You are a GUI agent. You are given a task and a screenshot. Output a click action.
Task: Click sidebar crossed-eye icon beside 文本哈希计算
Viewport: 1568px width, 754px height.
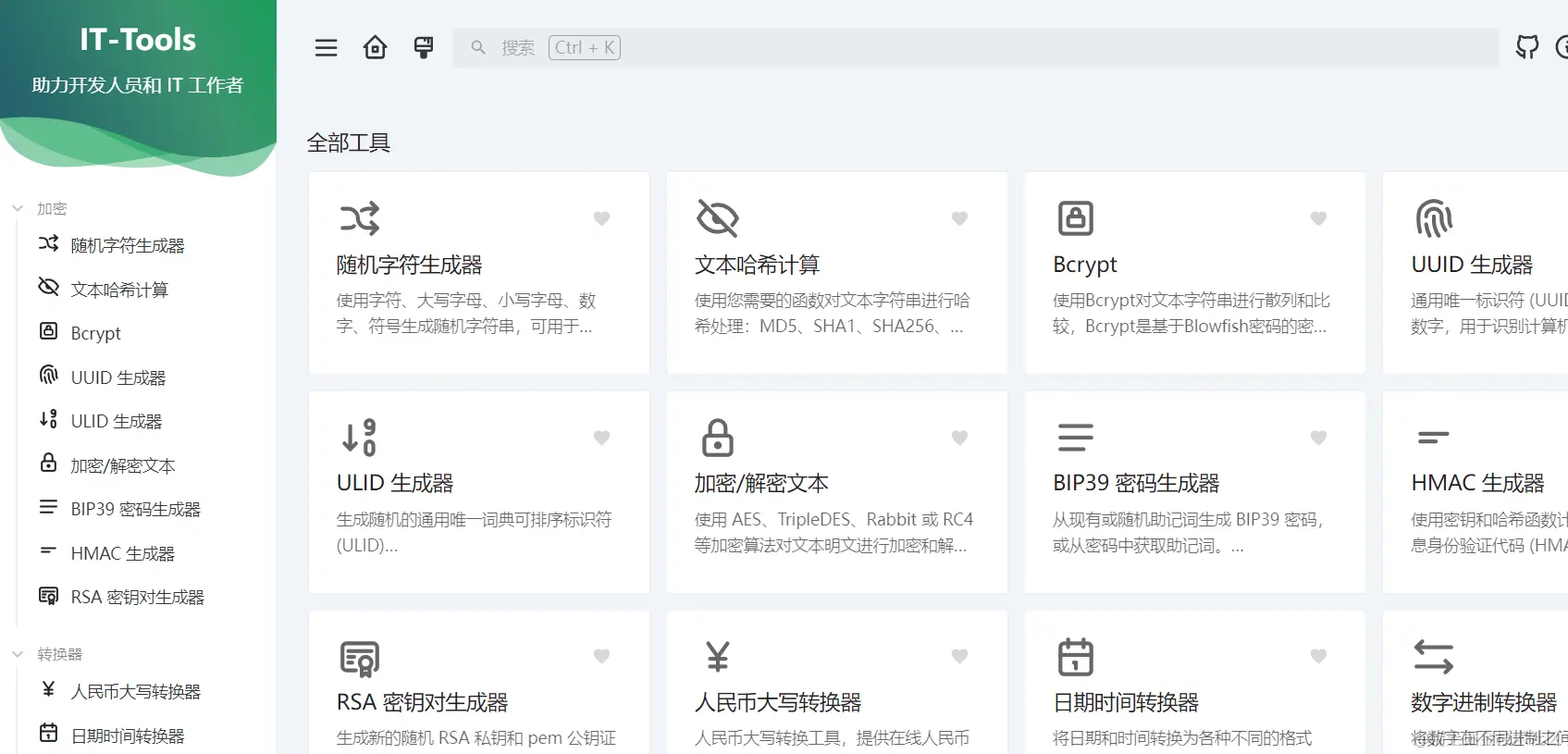pos(48,287)
